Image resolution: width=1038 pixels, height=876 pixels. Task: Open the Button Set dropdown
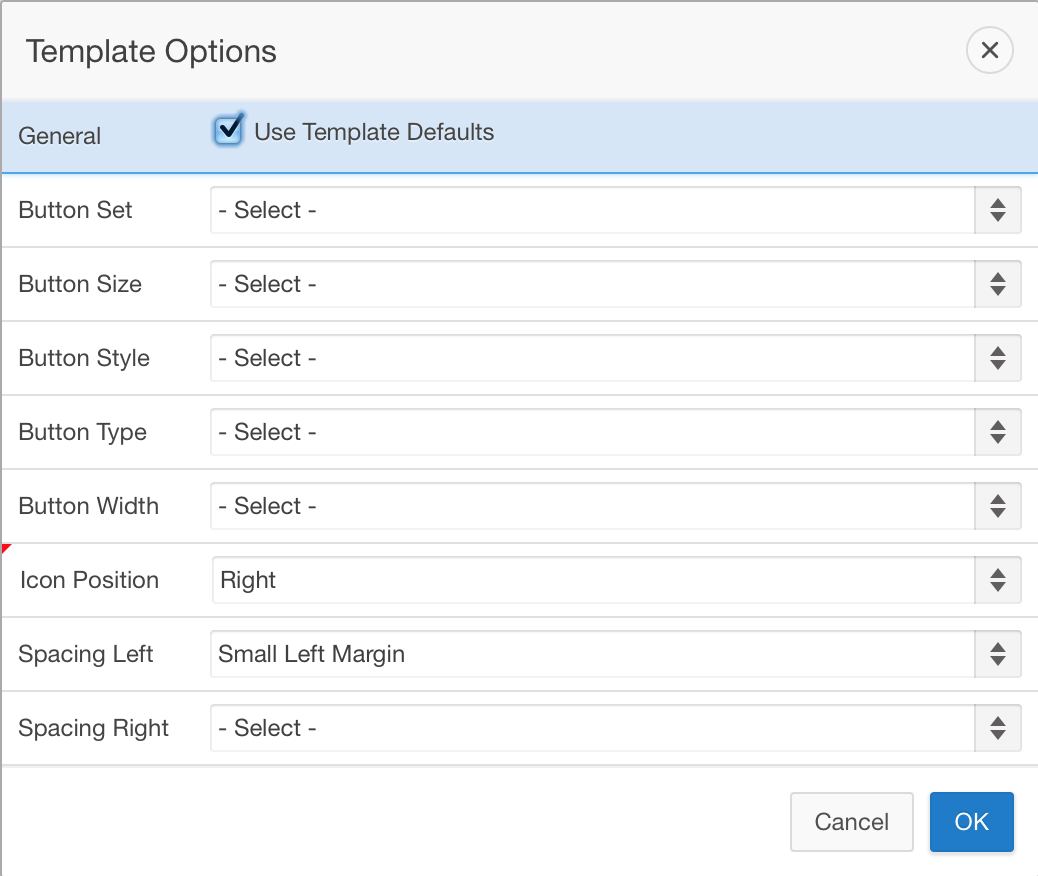tap(592, 210)
